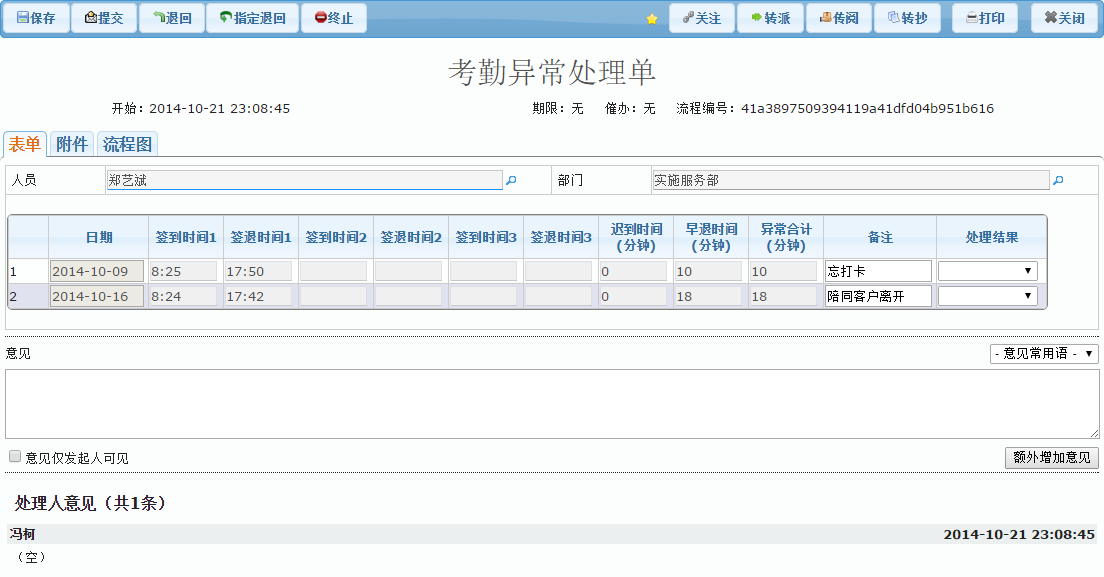Open person lookup beside 郑艺斌 field
The image size is (1104, 577).
(x=511, y=181)
